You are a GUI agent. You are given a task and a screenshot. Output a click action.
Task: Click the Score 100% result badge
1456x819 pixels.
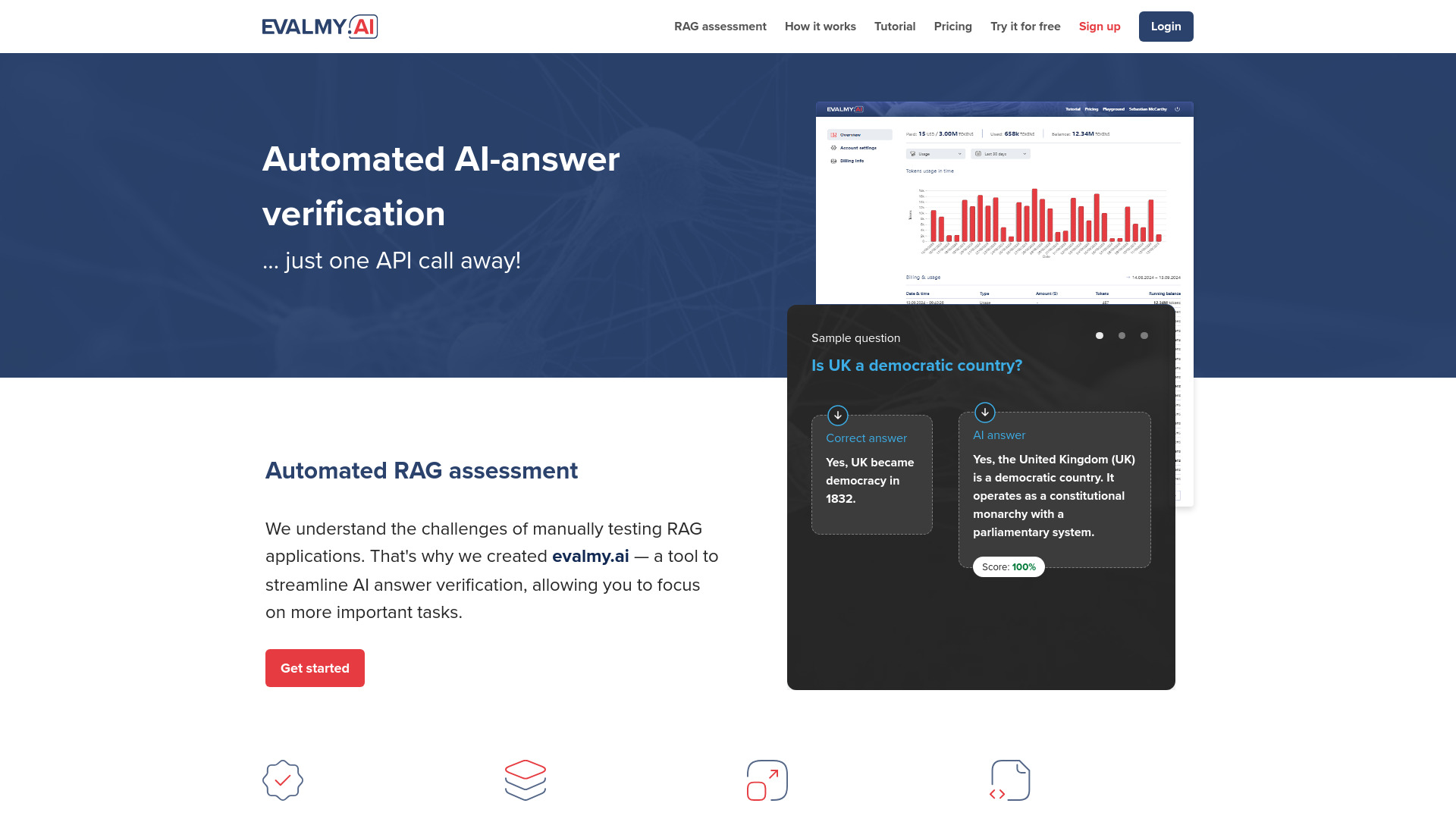tap(1009, 566)
